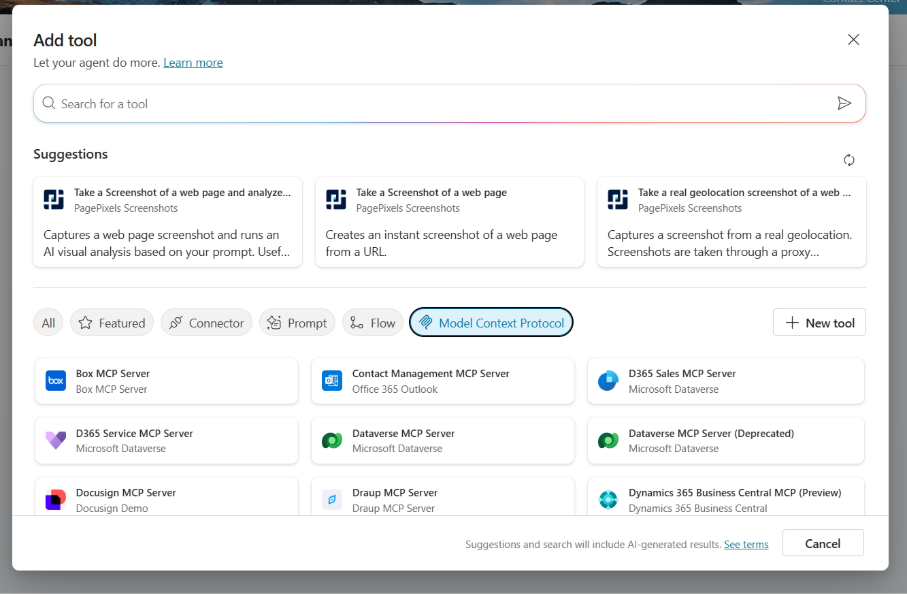Open the Learn more link

click(x=193, y=62)
